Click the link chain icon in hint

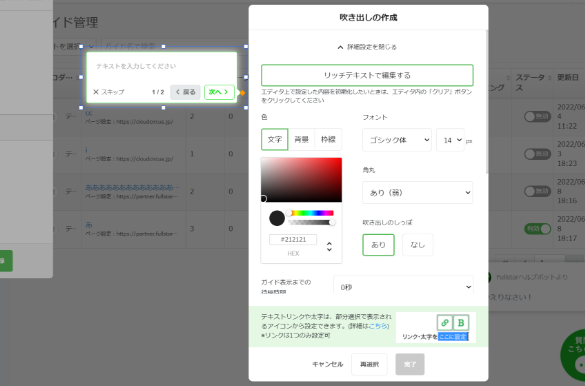click(445, 323)
